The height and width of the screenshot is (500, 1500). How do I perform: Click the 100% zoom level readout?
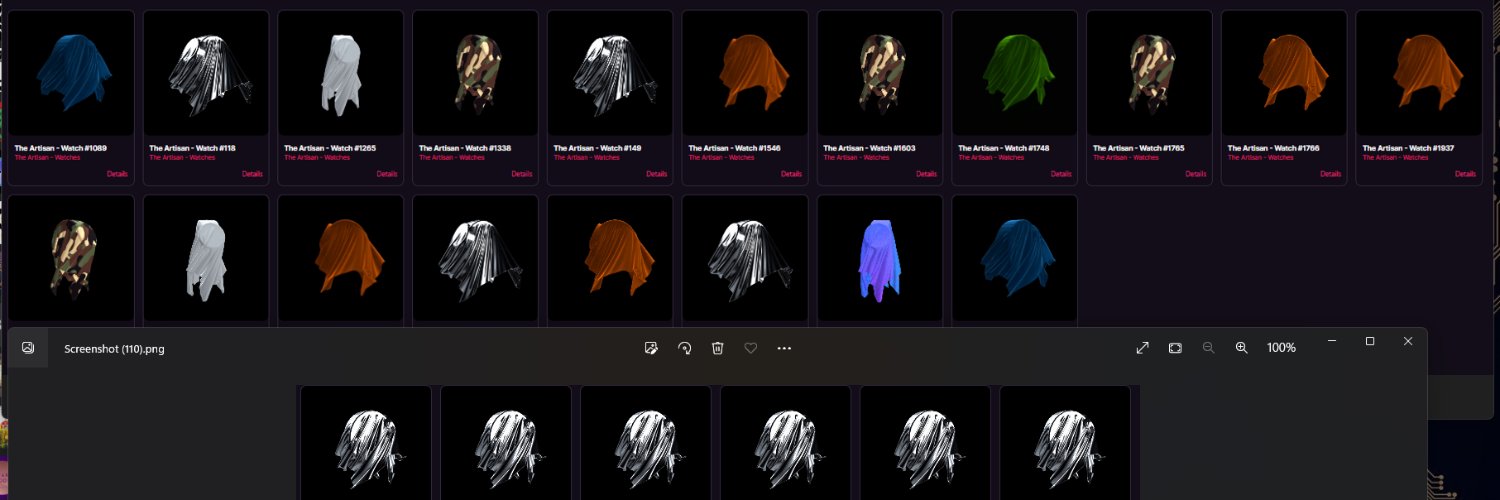[x=1281, y=348]
